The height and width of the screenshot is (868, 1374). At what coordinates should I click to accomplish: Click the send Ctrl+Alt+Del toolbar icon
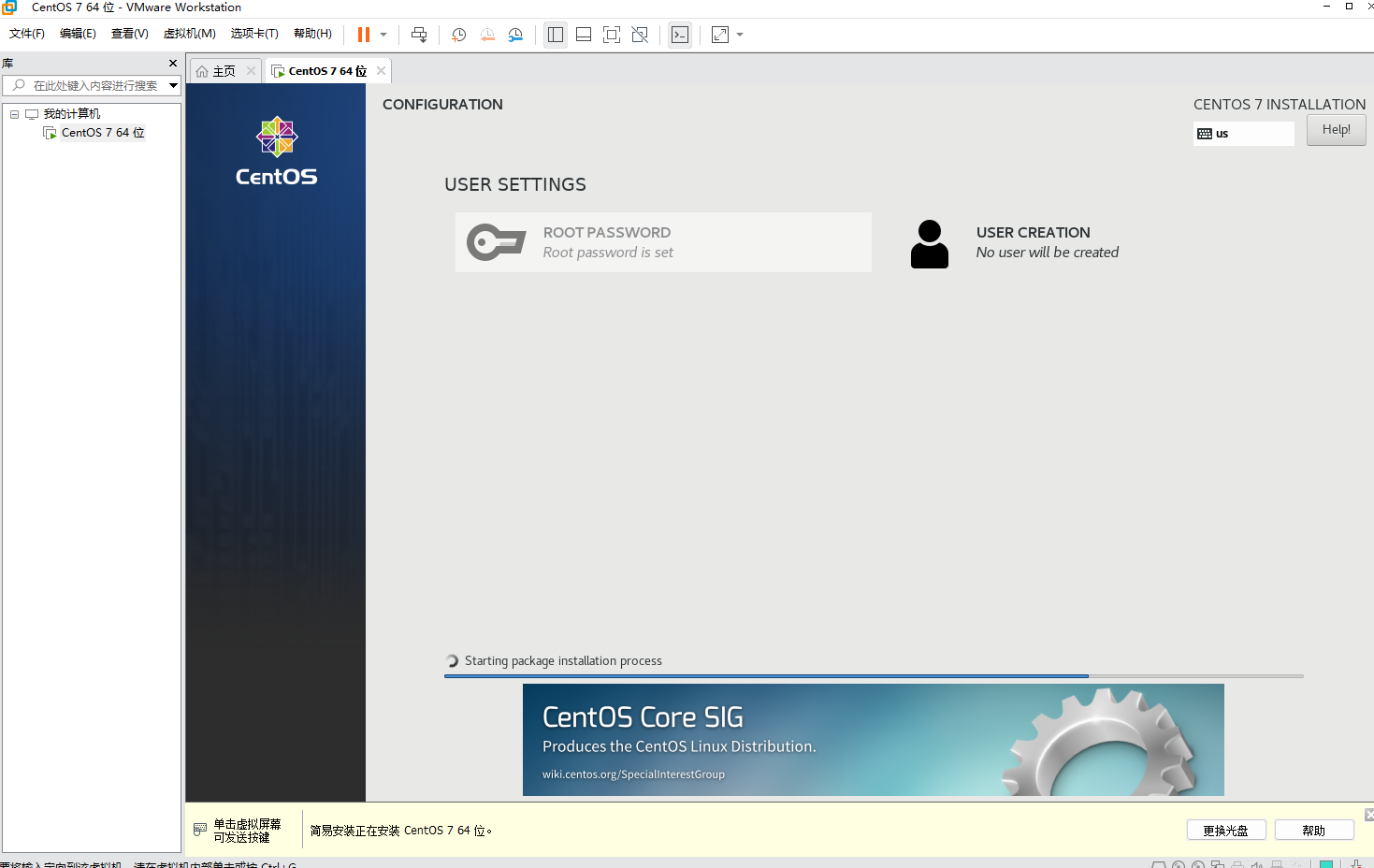pyautogui.click(x=419, y=35)
